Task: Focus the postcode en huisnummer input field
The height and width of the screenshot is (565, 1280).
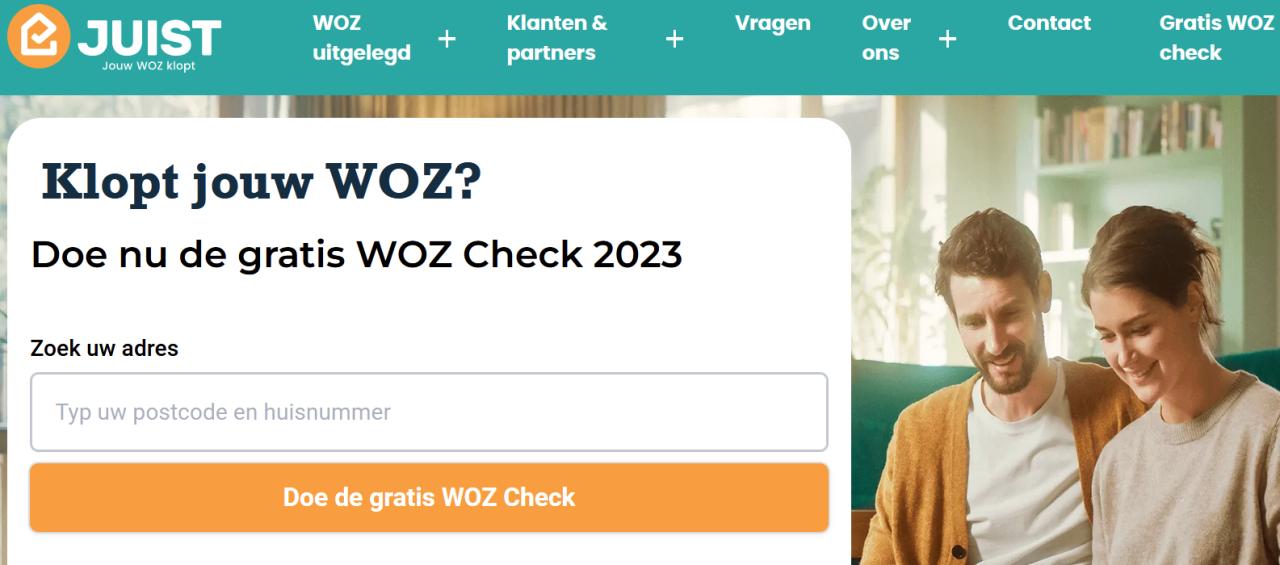Action: pyautogui.click(x=429, y=412)
